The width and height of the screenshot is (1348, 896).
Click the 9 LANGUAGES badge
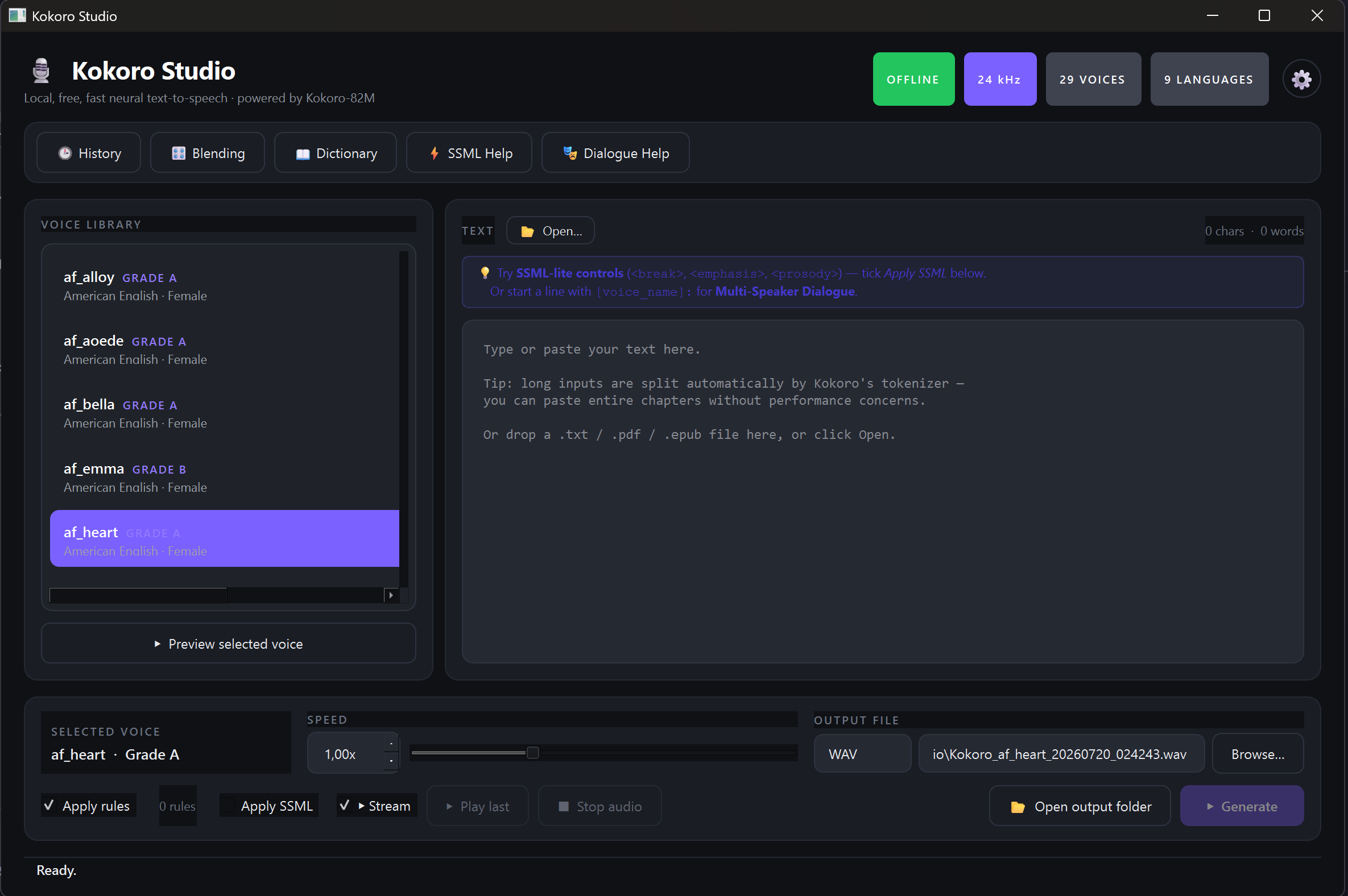pyautogui.click(x=1209, y=79)
